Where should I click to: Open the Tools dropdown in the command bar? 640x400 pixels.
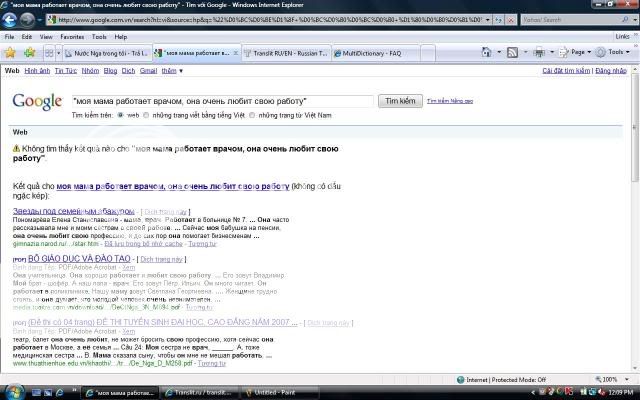tap(615, 52)
